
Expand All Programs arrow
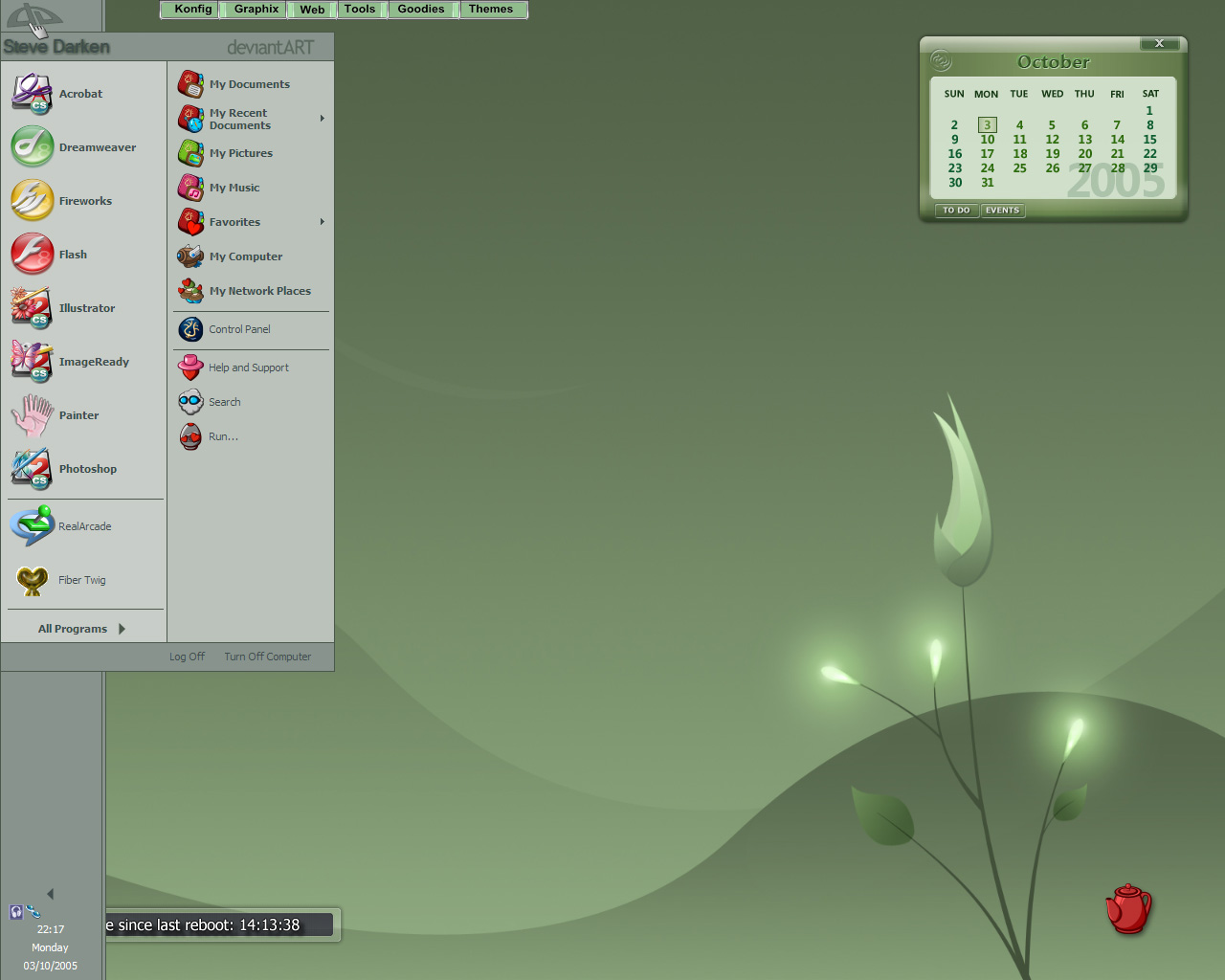(x=122, y=629)
